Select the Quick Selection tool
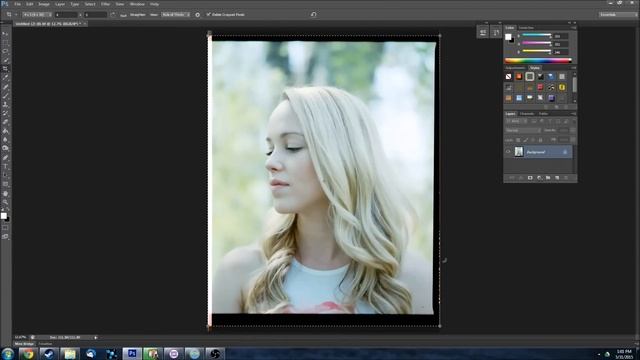 coord(5,60)
